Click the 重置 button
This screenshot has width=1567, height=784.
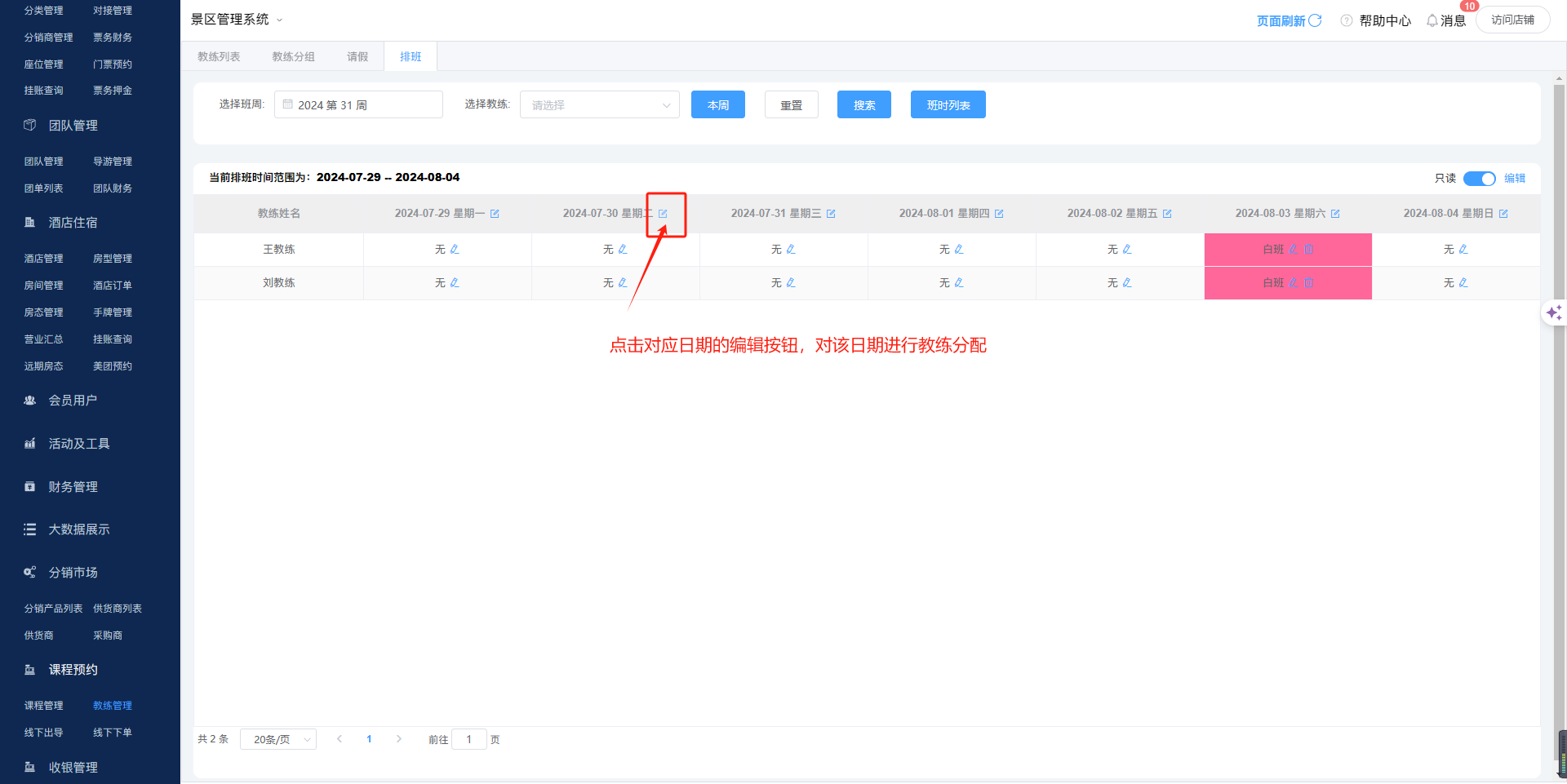[791, 105]
